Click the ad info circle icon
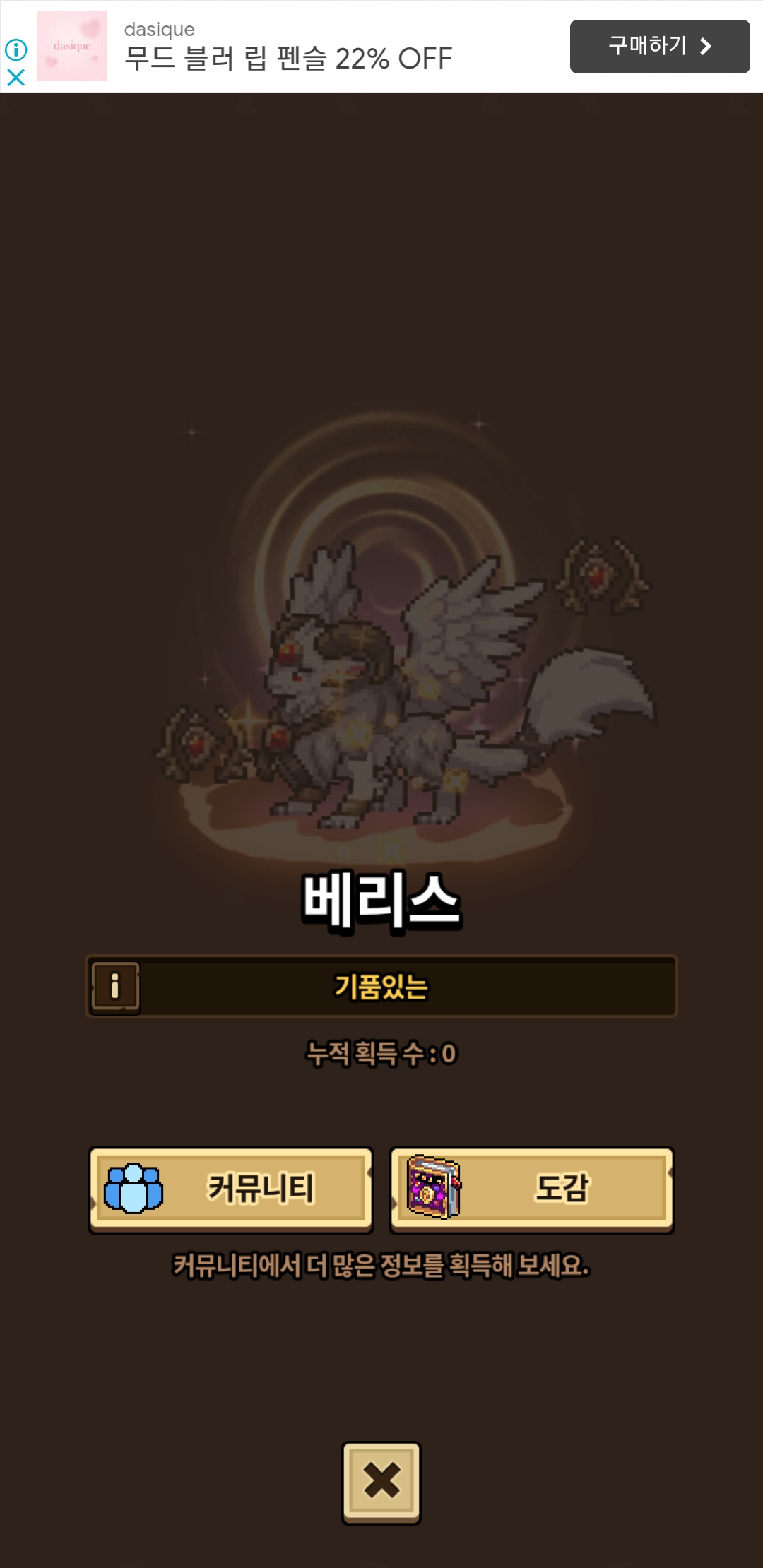 click(16, 49)
